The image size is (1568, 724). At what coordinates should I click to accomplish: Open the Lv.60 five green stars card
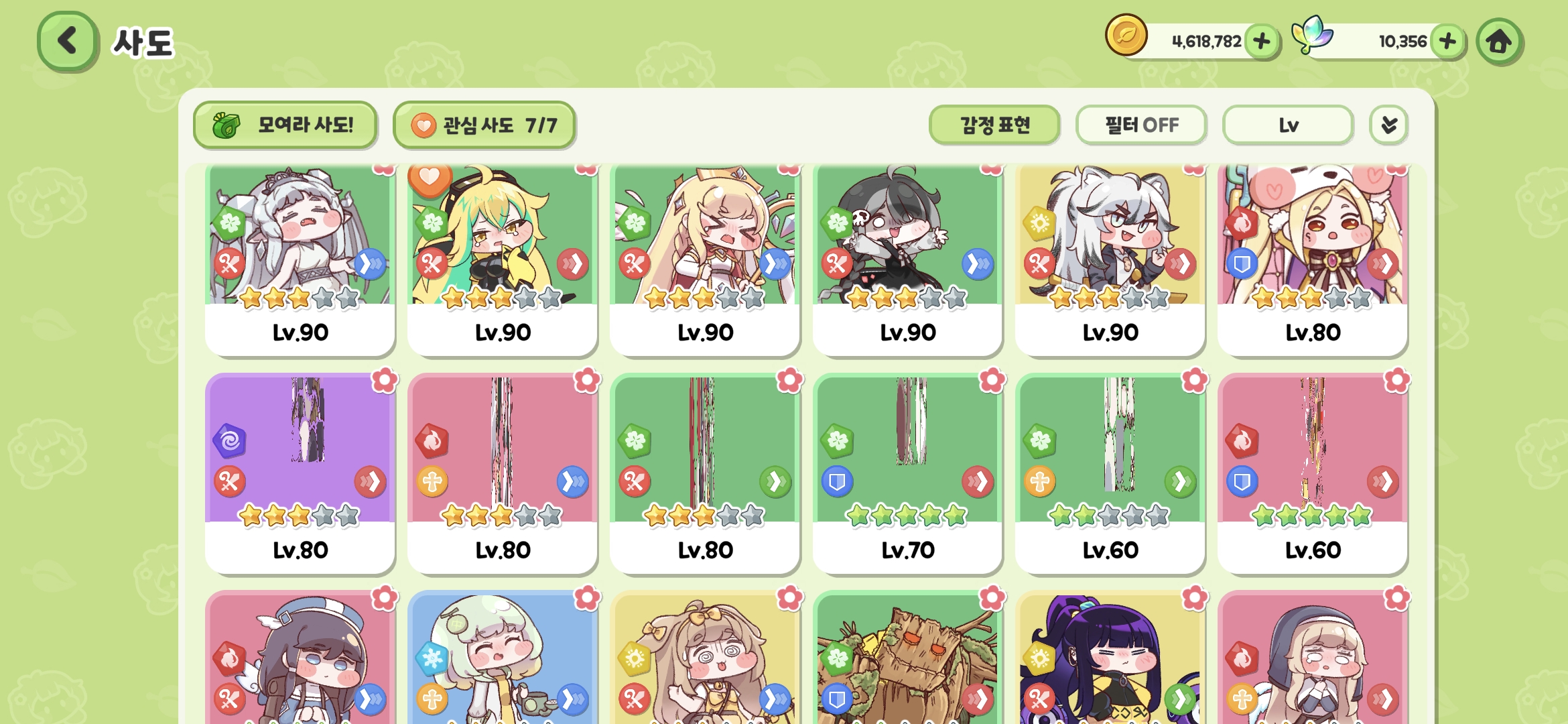coord(1313,473)
